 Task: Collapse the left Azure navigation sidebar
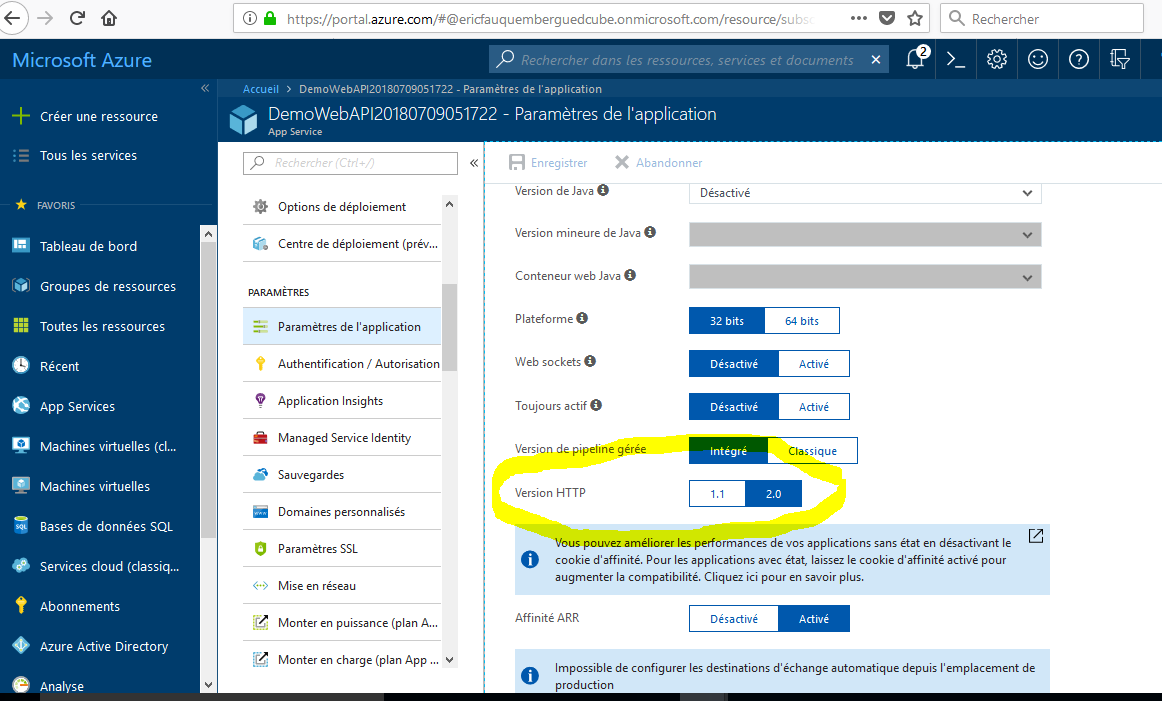(x=205, y=88)
